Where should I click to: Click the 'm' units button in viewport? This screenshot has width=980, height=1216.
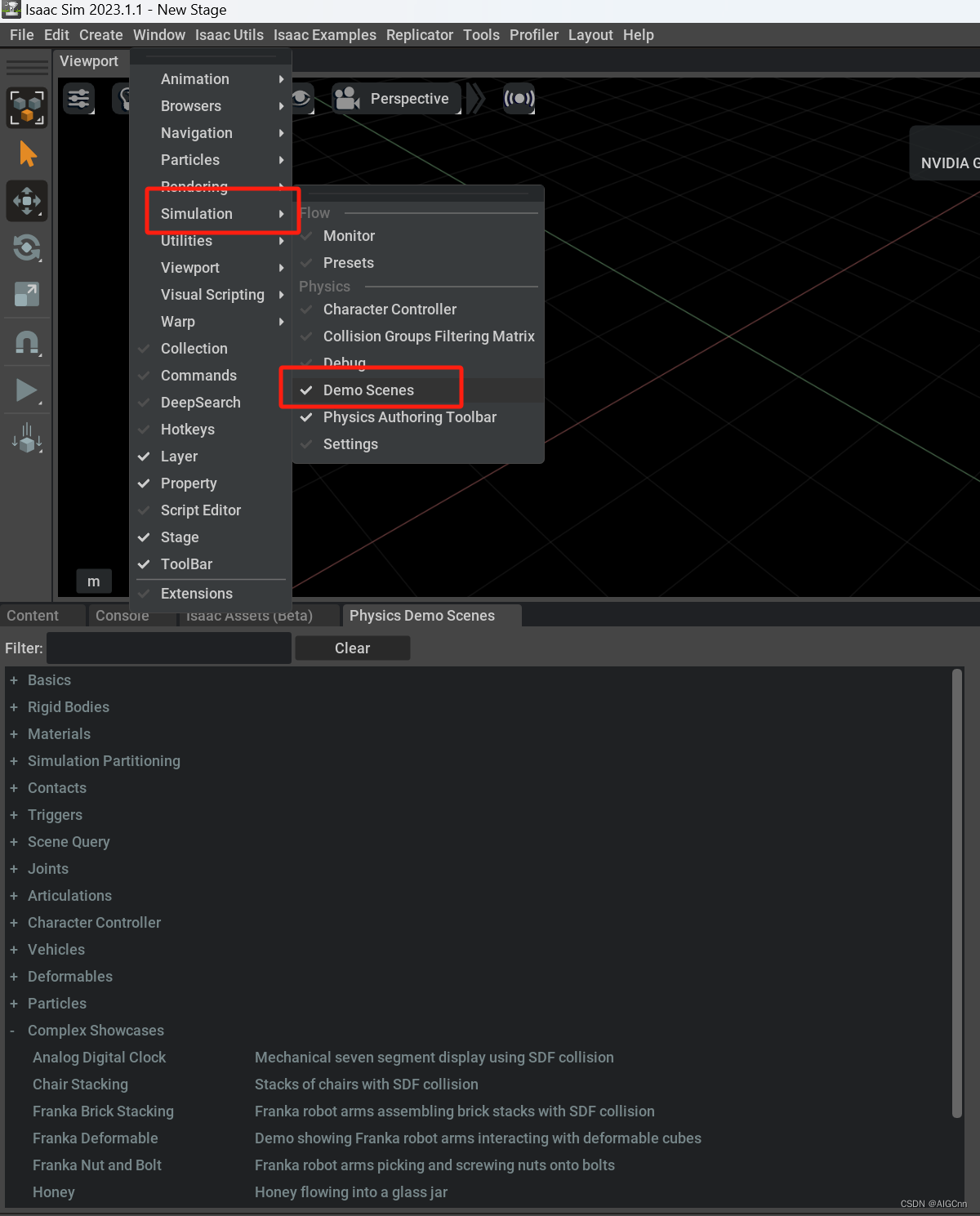pyautogui.click(x=94, y=581)
